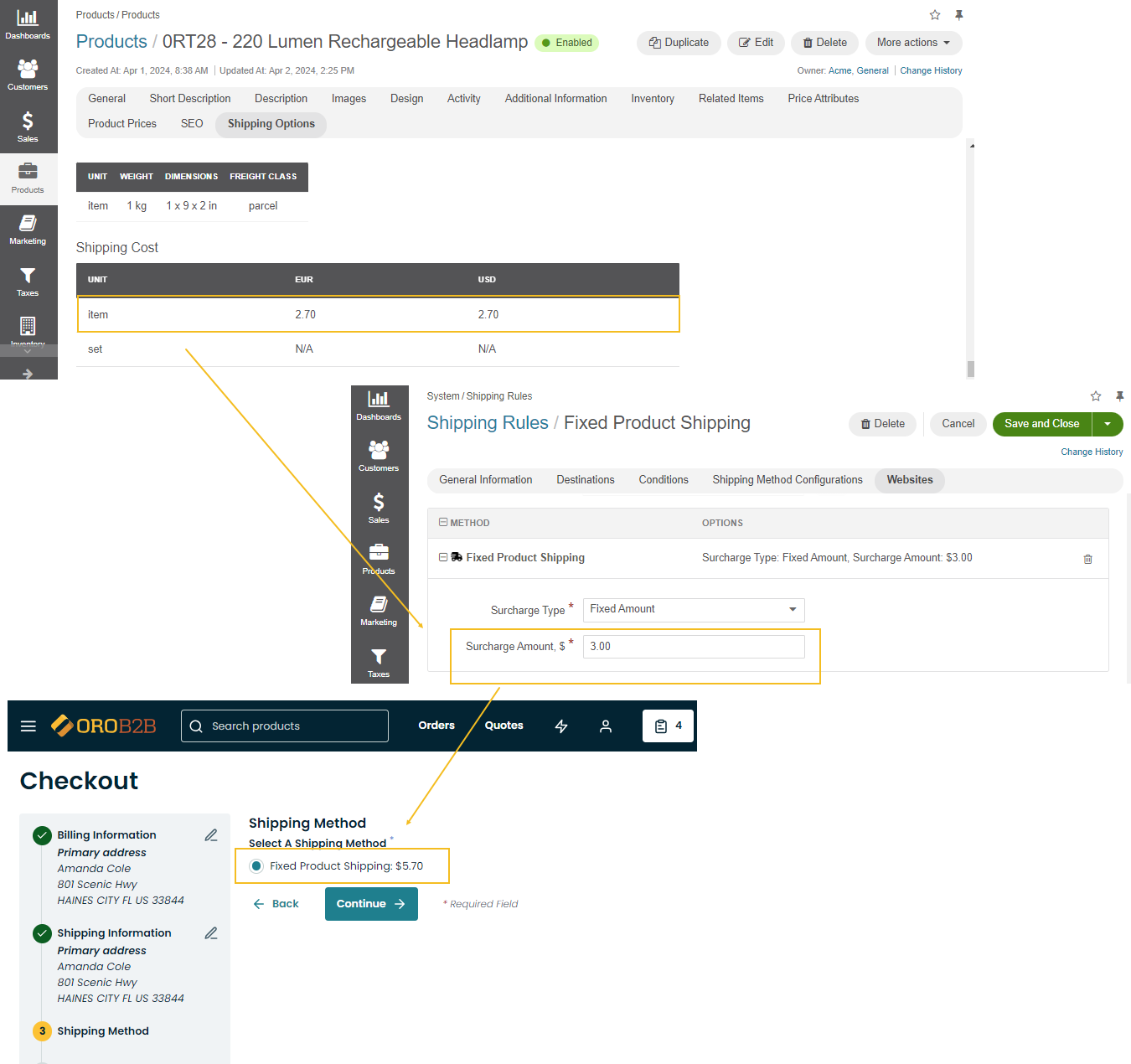Open Quotes in storefront header
Image resolution: width=1131 pixels, height=1064 pixels.
pos(504,726)
